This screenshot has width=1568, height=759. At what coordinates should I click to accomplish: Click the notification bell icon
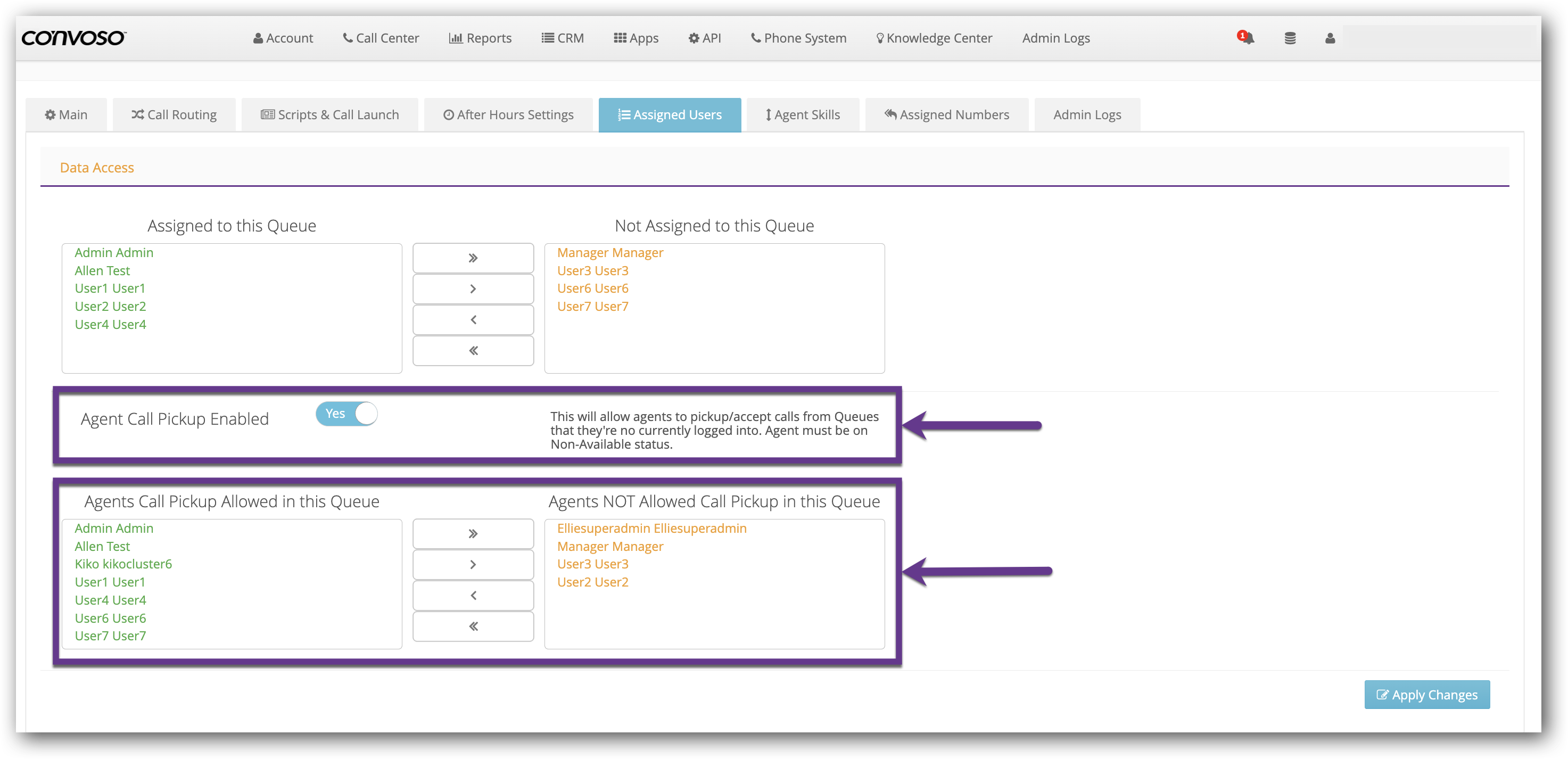coord(1247,38)
